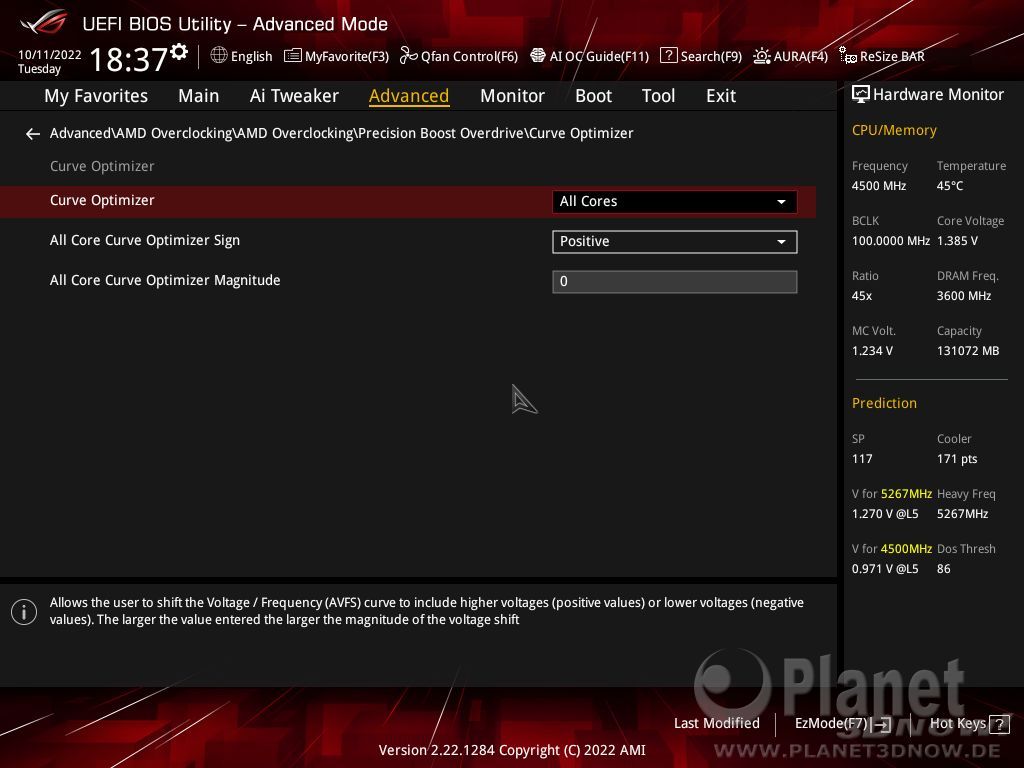This screenshot has height=768, width=1024.
Task: Click the SP value 117
Action: tap(862, 458)
